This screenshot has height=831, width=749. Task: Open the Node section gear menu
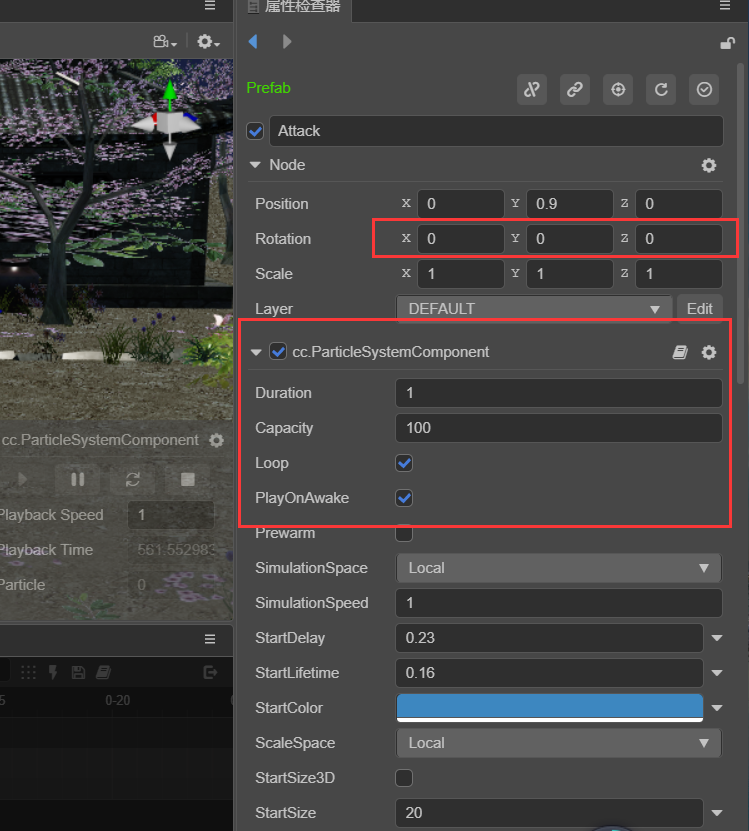point(709,165)
